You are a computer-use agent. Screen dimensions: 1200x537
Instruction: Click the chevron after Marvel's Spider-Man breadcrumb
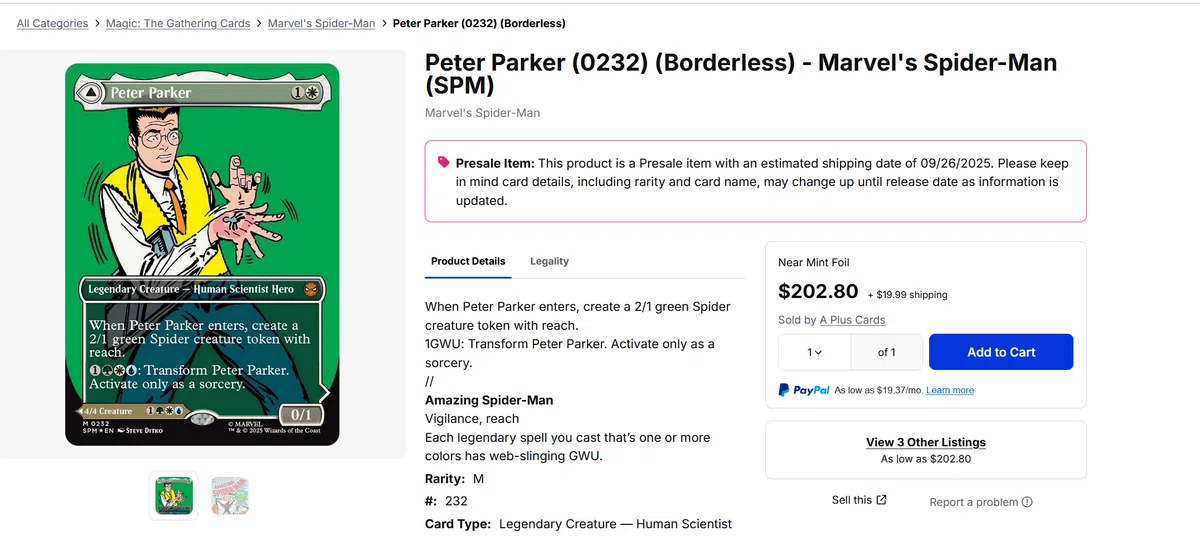[x=384, y=23]
